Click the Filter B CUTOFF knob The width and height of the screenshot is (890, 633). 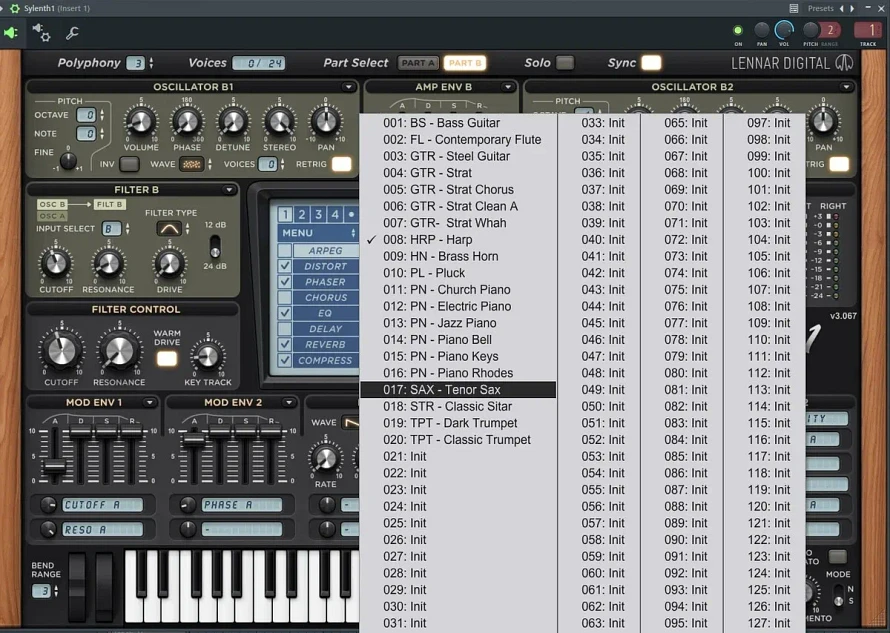[56, 263]
